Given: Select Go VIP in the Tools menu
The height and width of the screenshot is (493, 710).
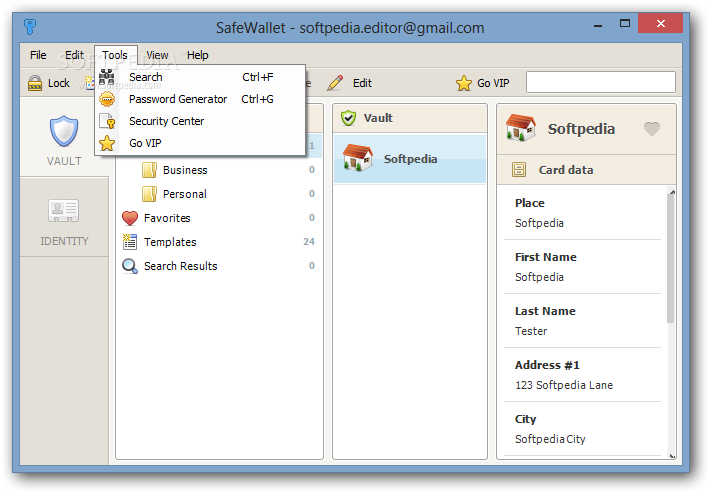Looking at the screenshot, I should click(200, 143).
